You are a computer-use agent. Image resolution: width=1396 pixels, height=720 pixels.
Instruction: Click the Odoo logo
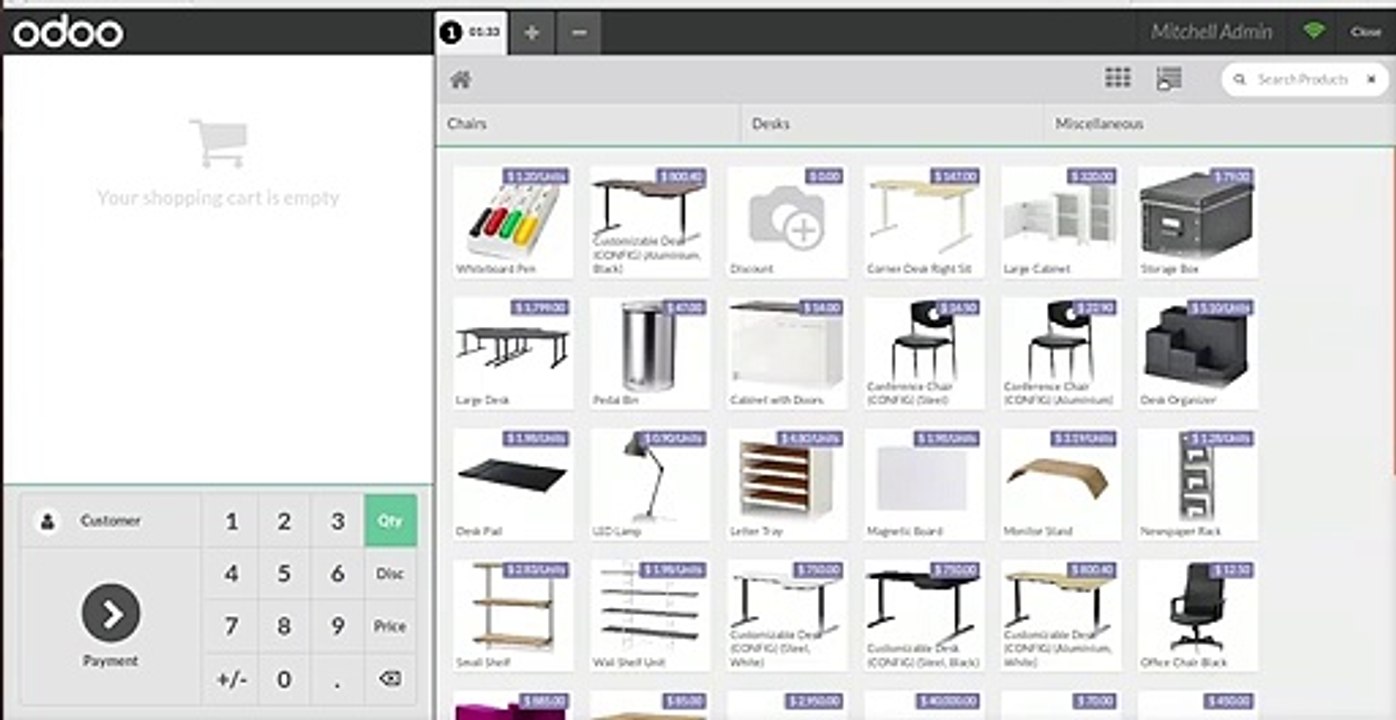click(68, 32)
